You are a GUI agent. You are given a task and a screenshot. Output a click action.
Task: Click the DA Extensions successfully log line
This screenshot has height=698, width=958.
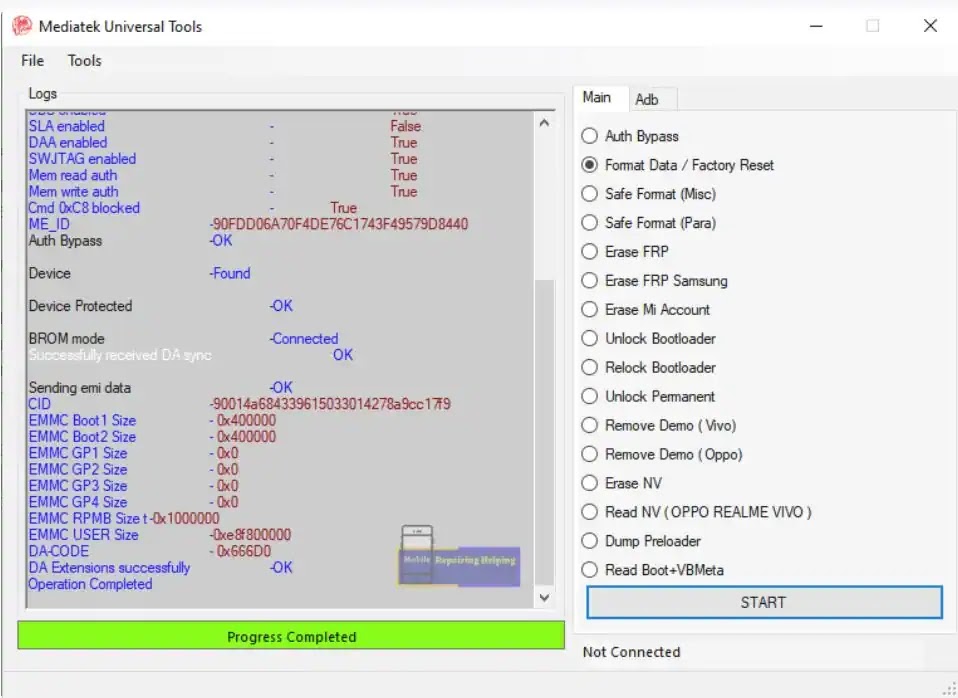(161, 568)
